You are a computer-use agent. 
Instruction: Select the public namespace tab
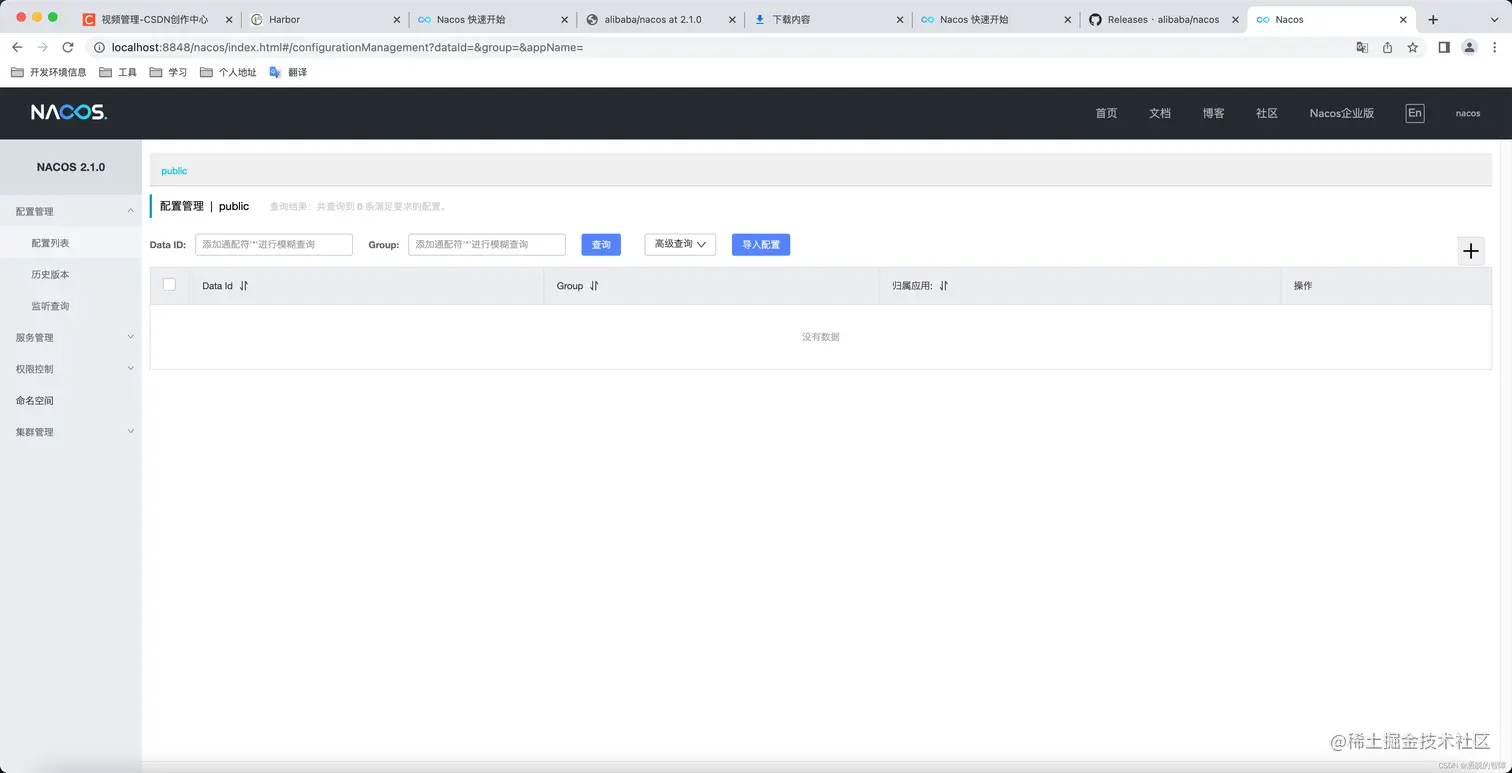174,171
